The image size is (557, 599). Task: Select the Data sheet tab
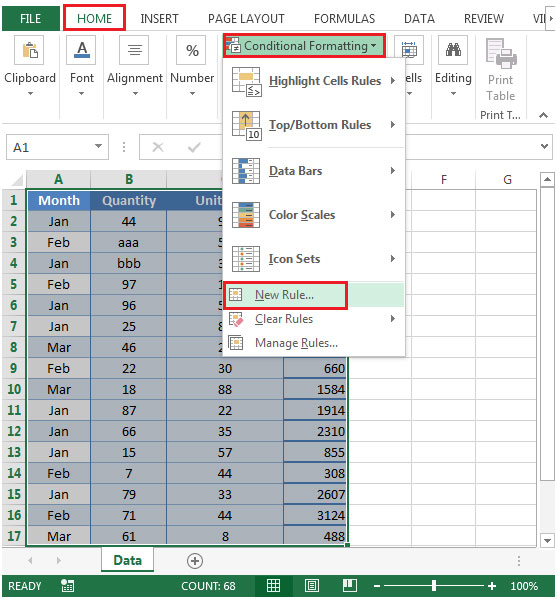[x=128, y=560]
